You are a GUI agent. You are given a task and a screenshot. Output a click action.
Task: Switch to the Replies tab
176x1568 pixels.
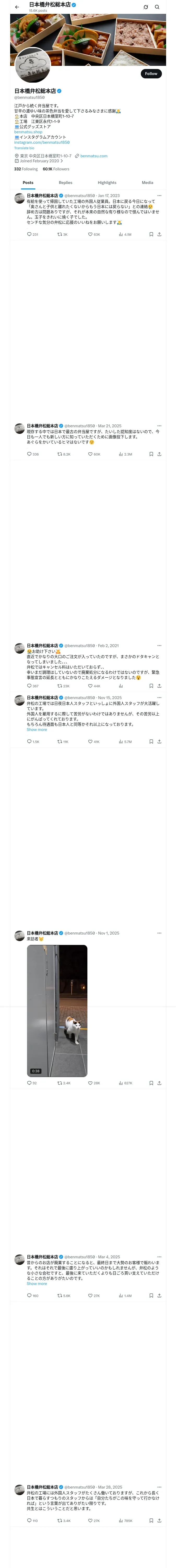click(65, 183)
